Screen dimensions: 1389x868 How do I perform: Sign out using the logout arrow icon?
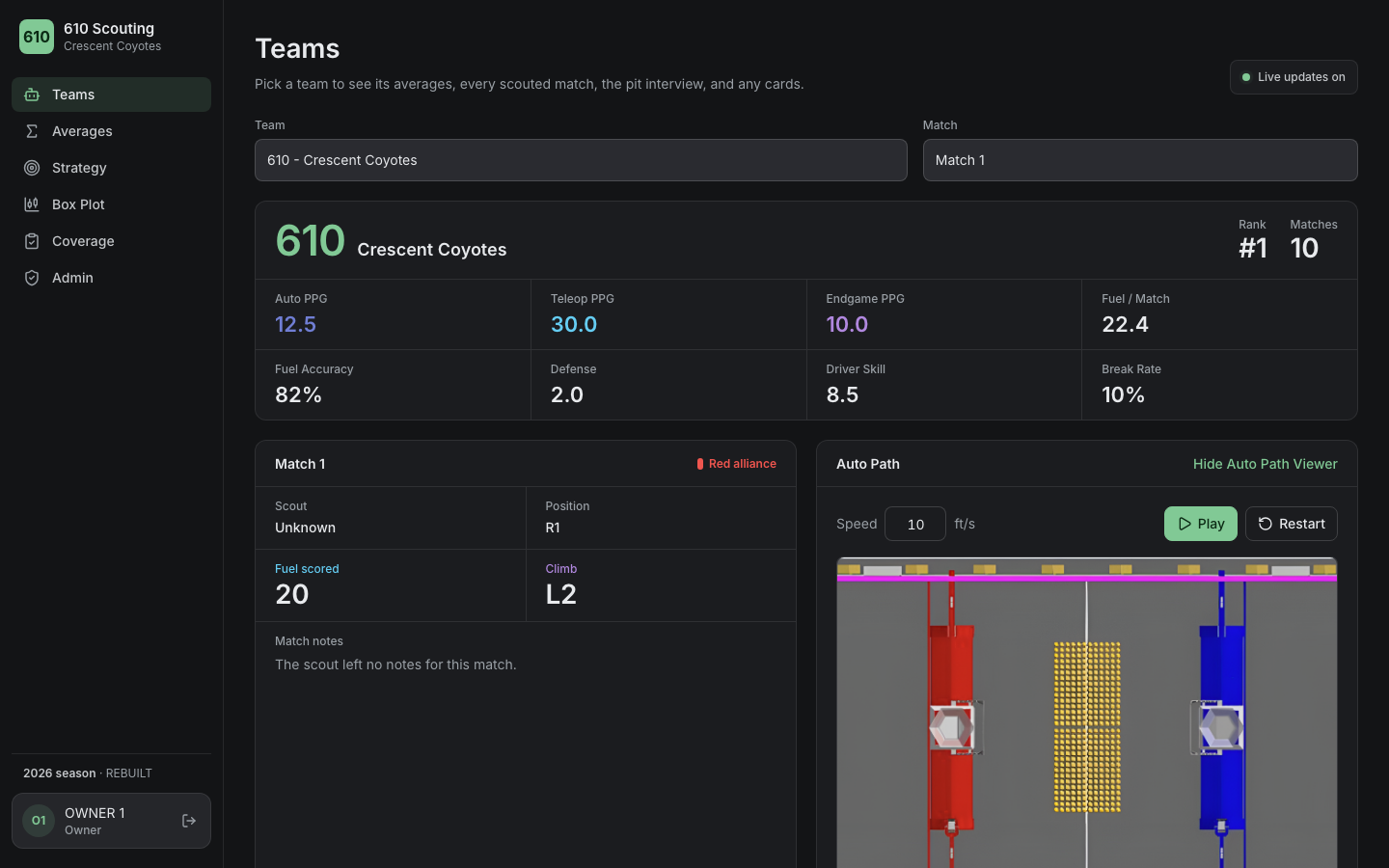click(x=189, y=821)
